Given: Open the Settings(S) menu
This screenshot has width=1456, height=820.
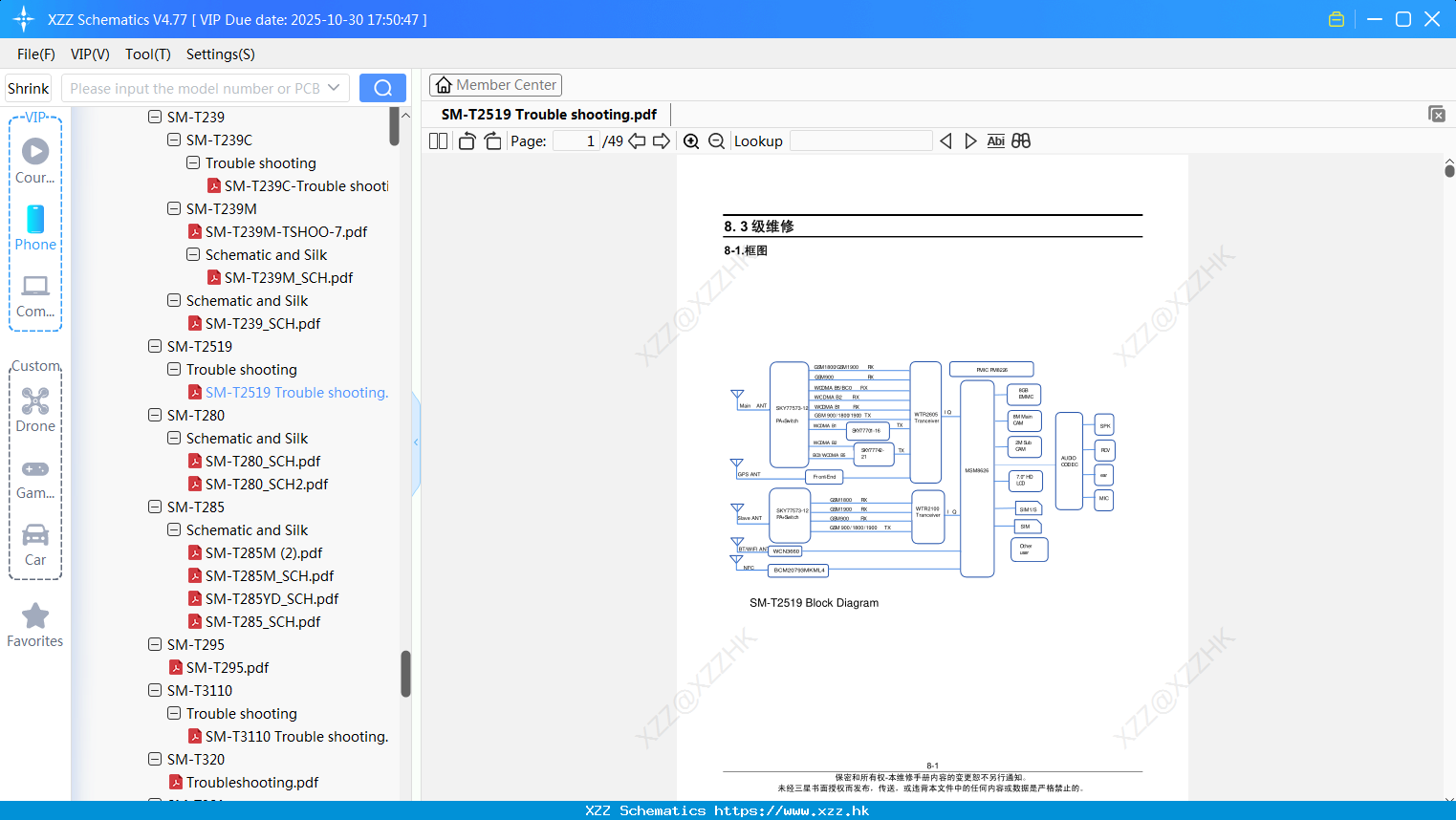Looking at the screenshot, I should point(221,54).
